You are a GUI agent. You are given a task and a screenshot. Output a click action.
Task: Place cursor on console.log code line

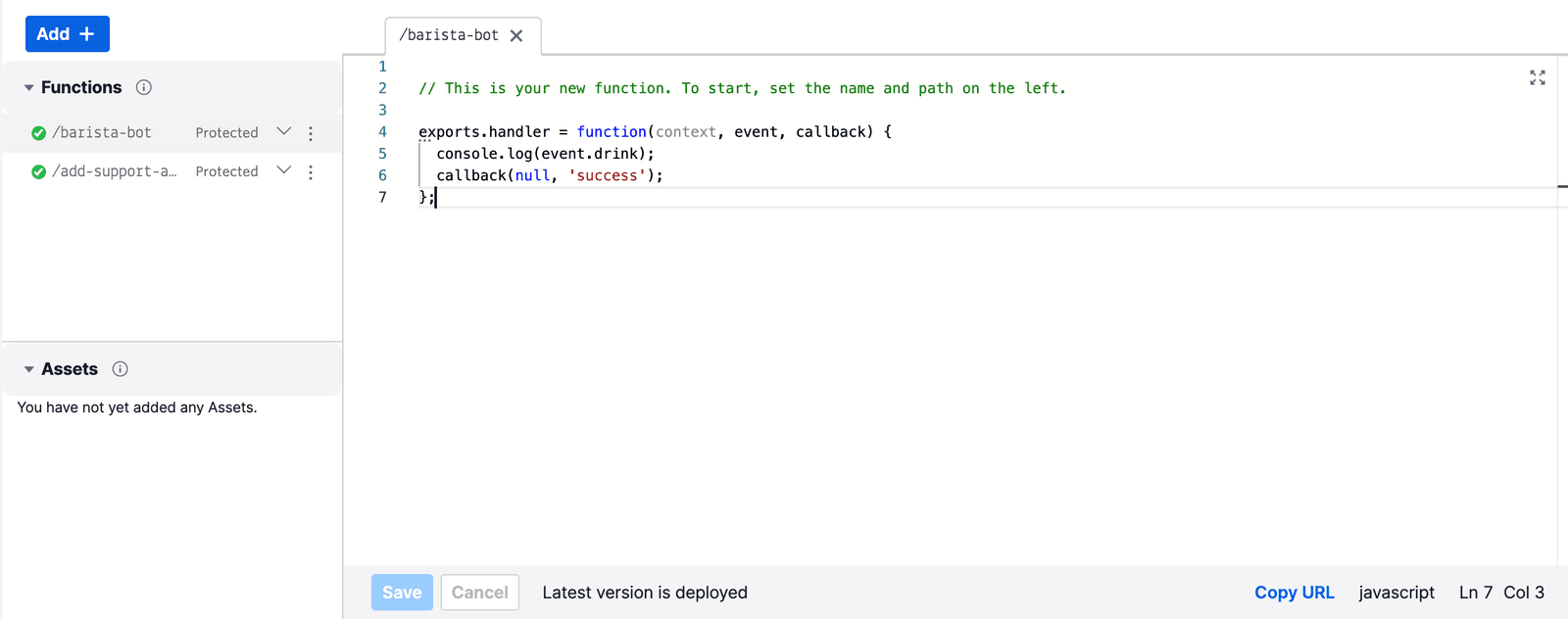[545, 154]
